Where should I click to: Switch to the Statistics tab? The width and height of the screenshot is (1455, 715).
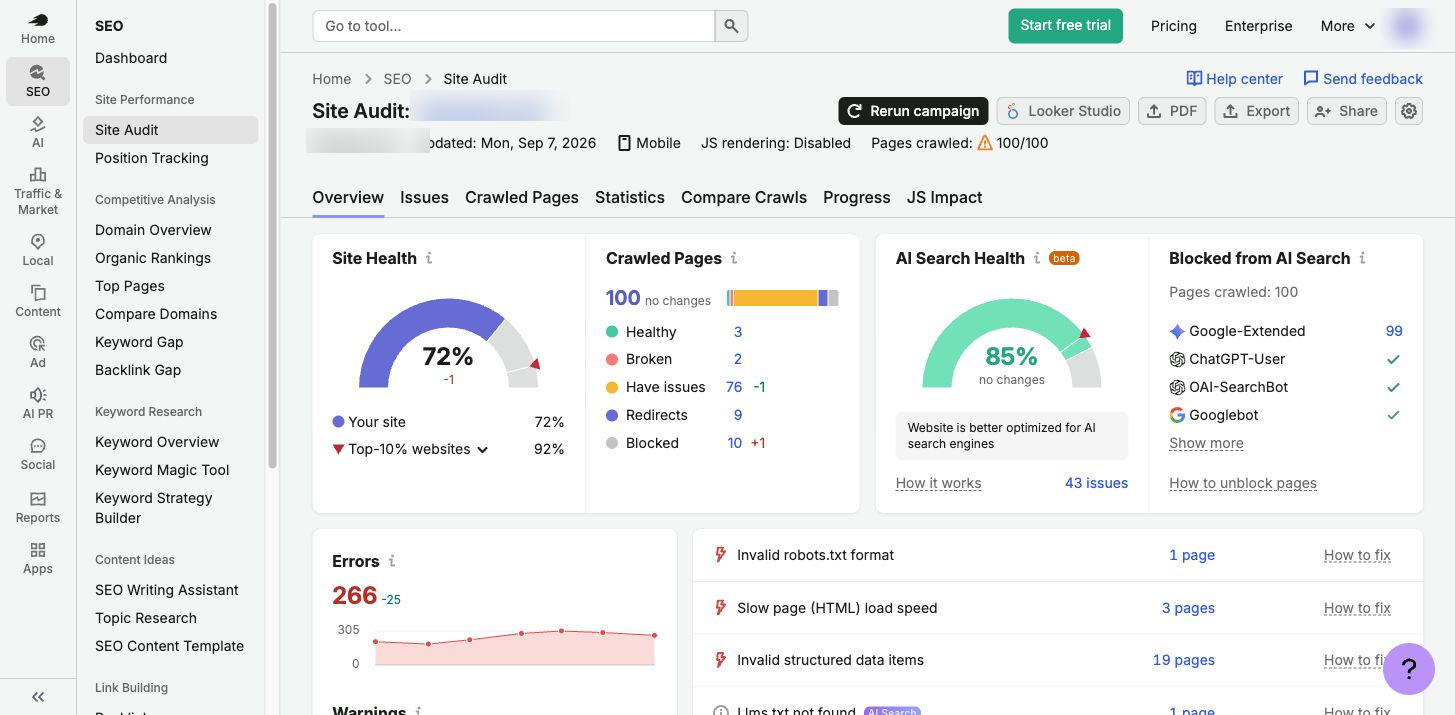630,197
